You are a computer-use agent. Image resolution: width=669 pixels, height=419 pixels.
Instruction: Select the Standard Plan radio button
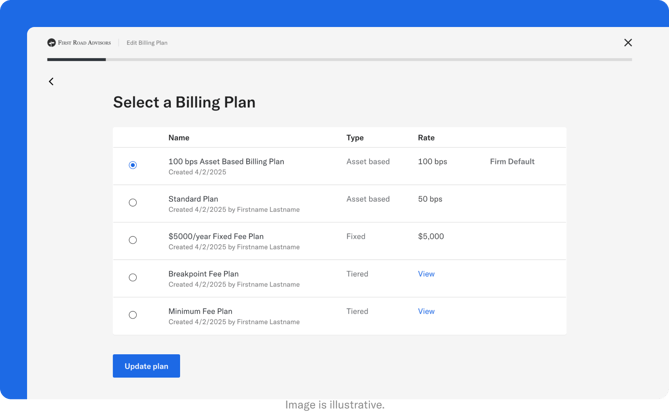pyautogui.click(x=133, y=203)
